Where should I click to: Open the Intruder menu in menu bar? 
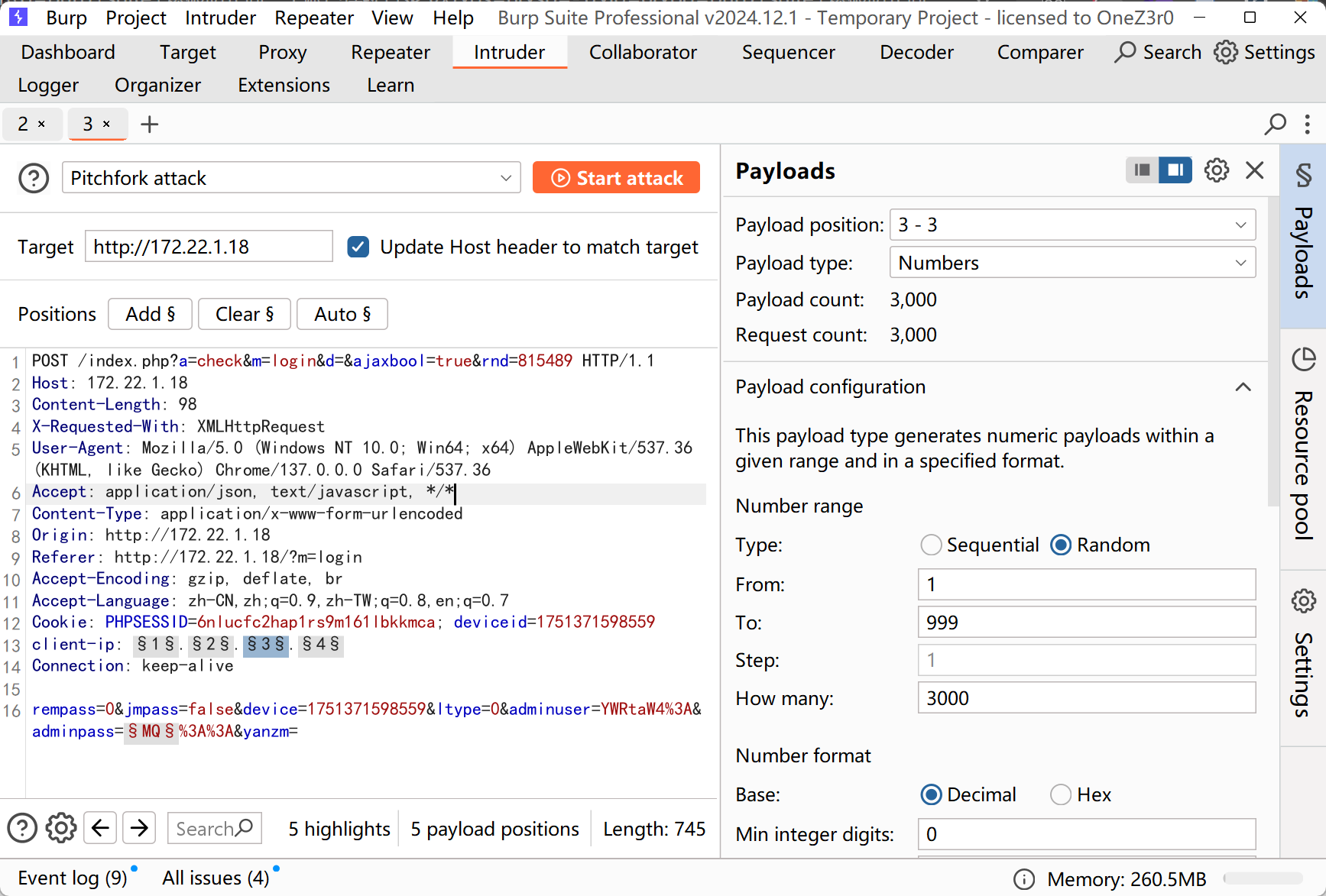[x=220, y=18]
